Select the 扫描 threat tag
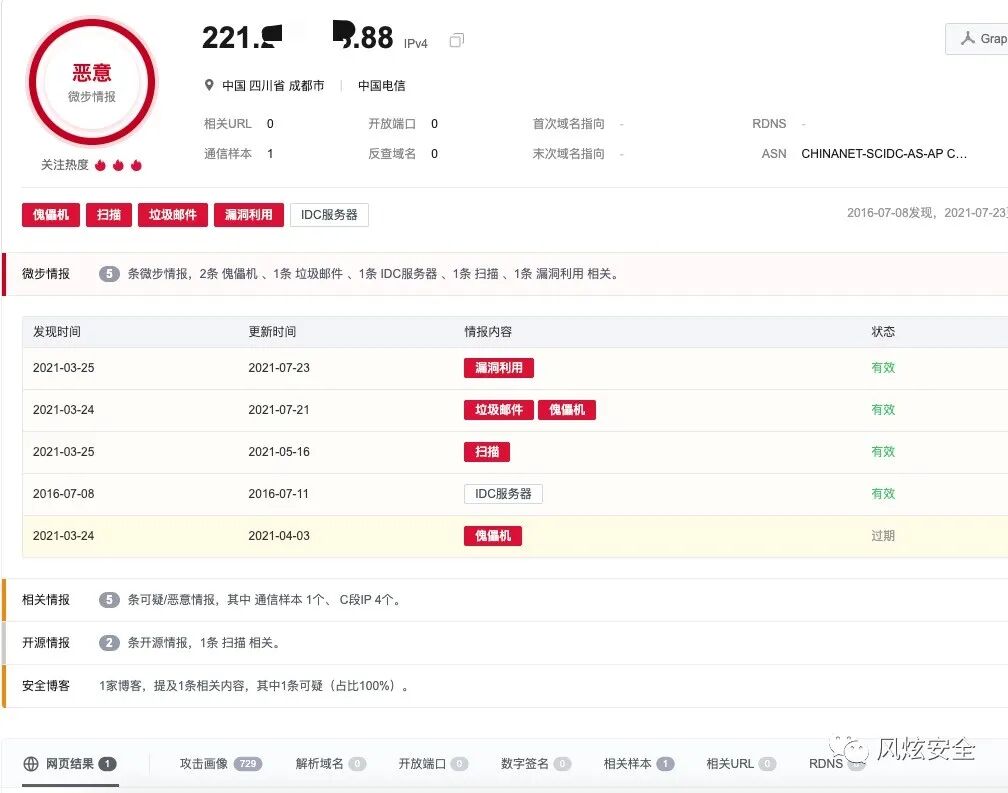The height and width of the screenshot is (793, 1008). (x=108, y=214)
